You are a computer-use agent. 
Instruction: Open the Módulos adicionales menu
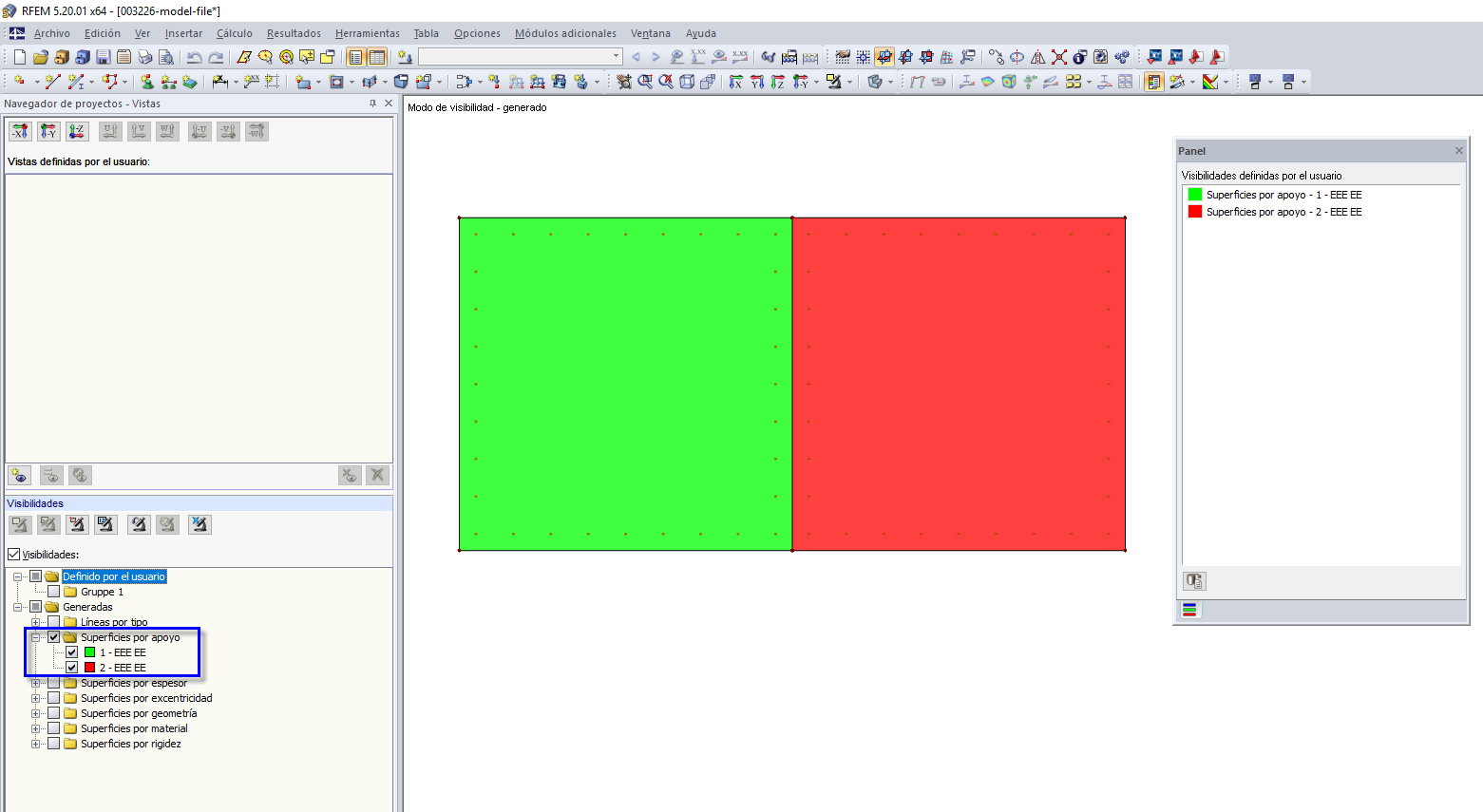tap(565, 33)
